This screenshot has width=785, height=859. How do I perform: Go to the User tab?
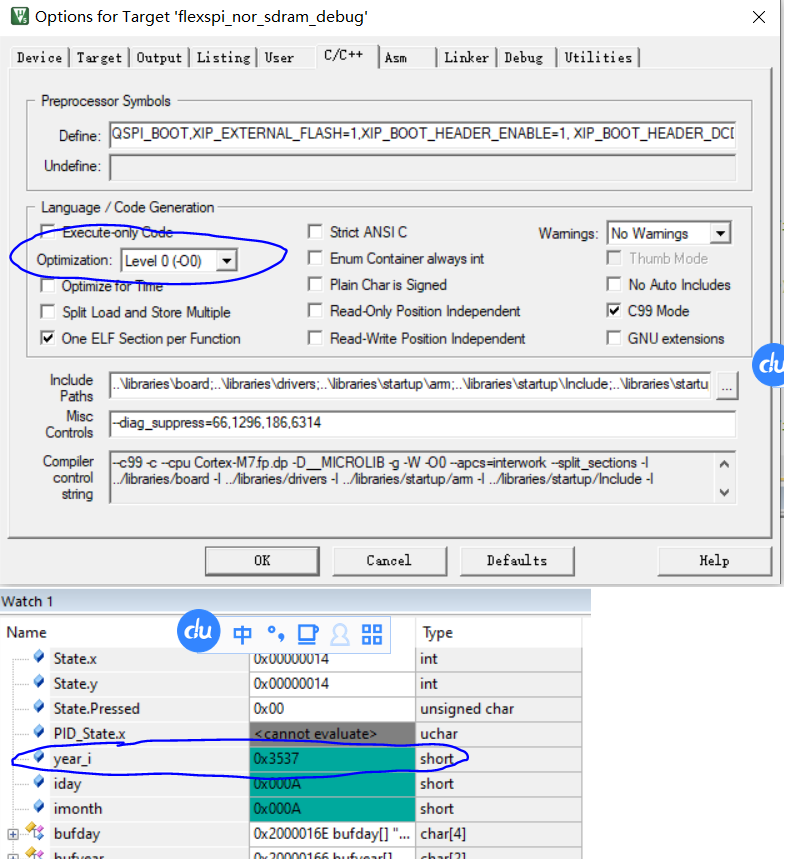(x=279, y=58)
